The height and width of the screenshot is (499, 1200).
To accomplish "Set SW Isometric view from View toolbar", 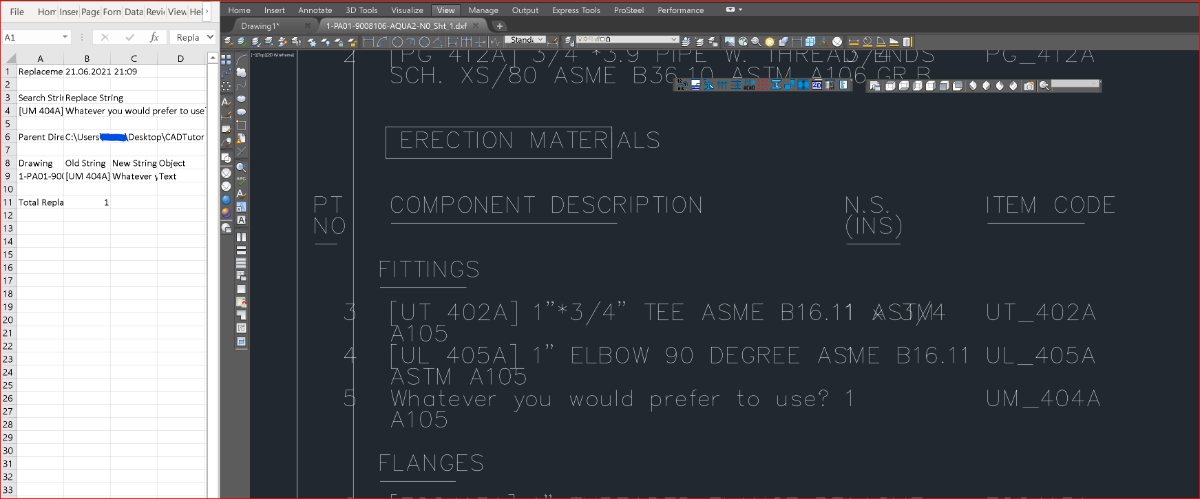I will tap(972, 87).
